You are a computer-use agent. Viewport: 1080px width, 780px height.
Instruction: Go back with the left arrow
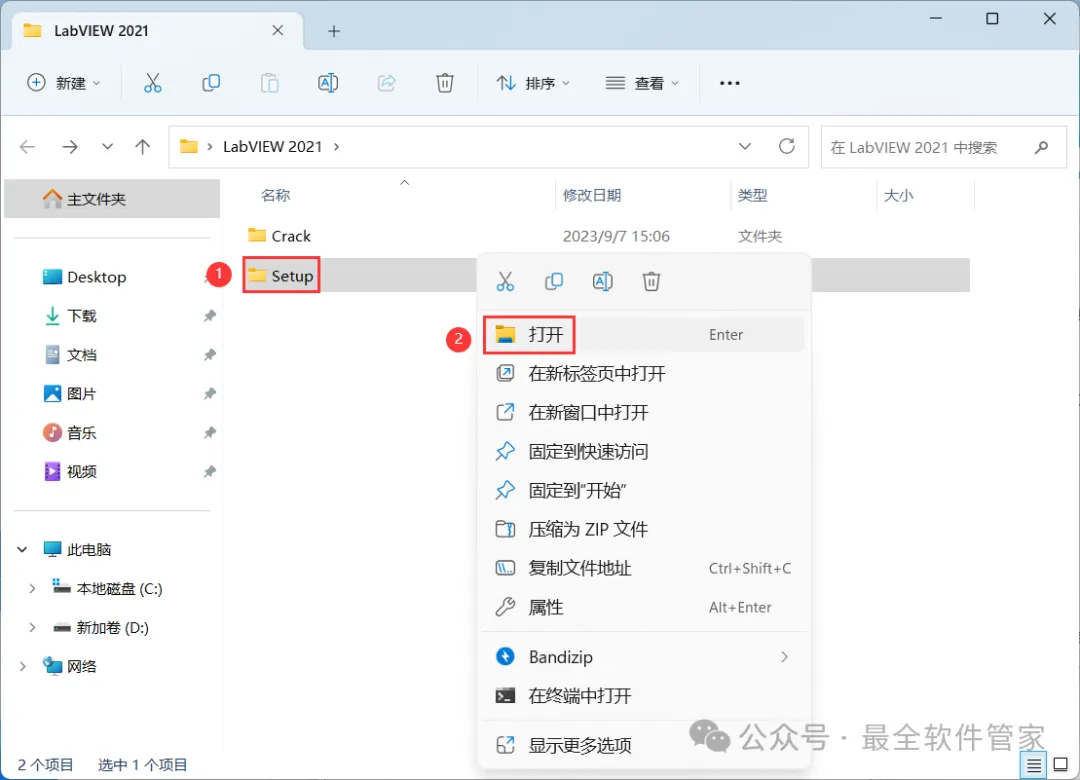pyautogui.click(x=27, y=147)
